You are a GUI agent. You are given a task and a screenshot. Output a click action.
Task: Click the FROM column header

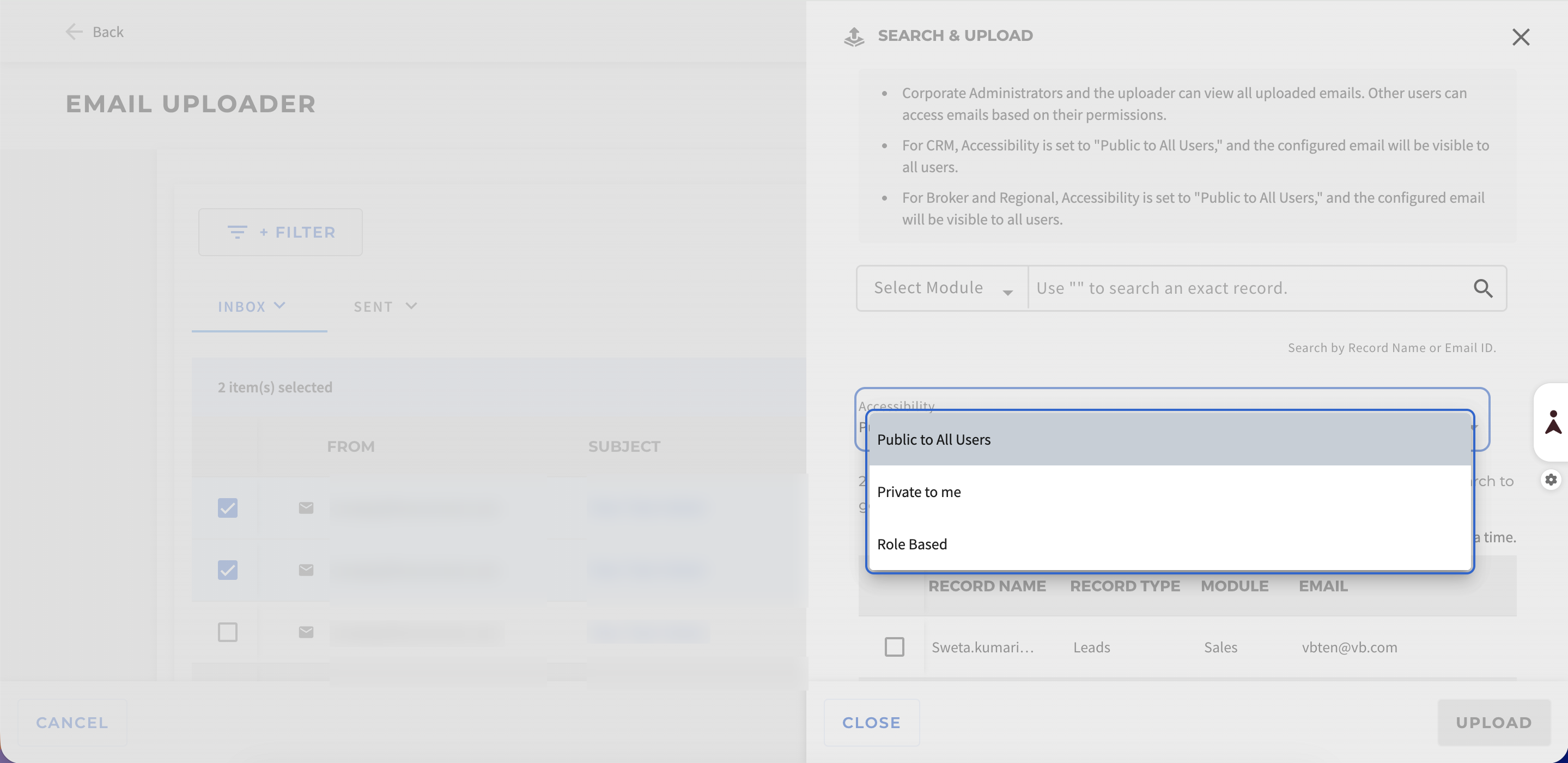tap(351, 446)
